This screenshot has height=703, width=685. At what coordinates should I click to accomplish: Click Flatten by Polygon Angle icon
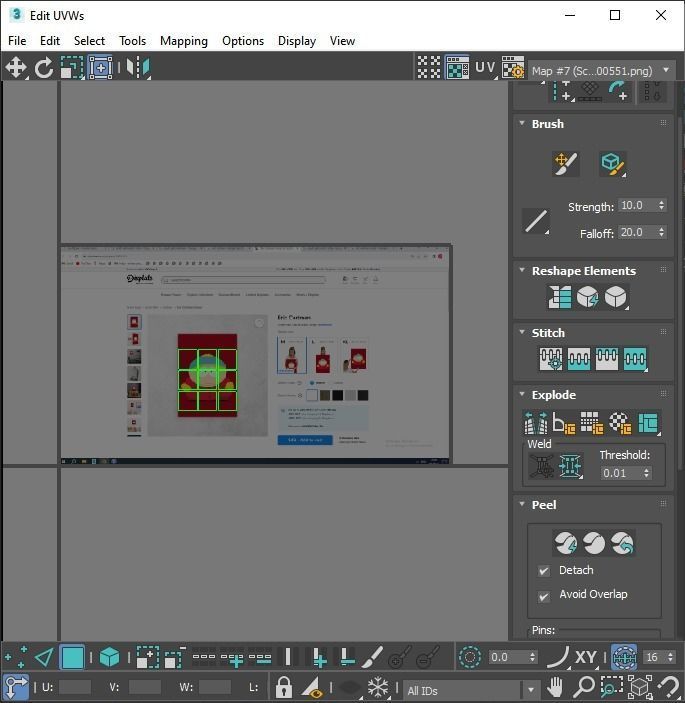pyautogui.click(x=564, y=423)
